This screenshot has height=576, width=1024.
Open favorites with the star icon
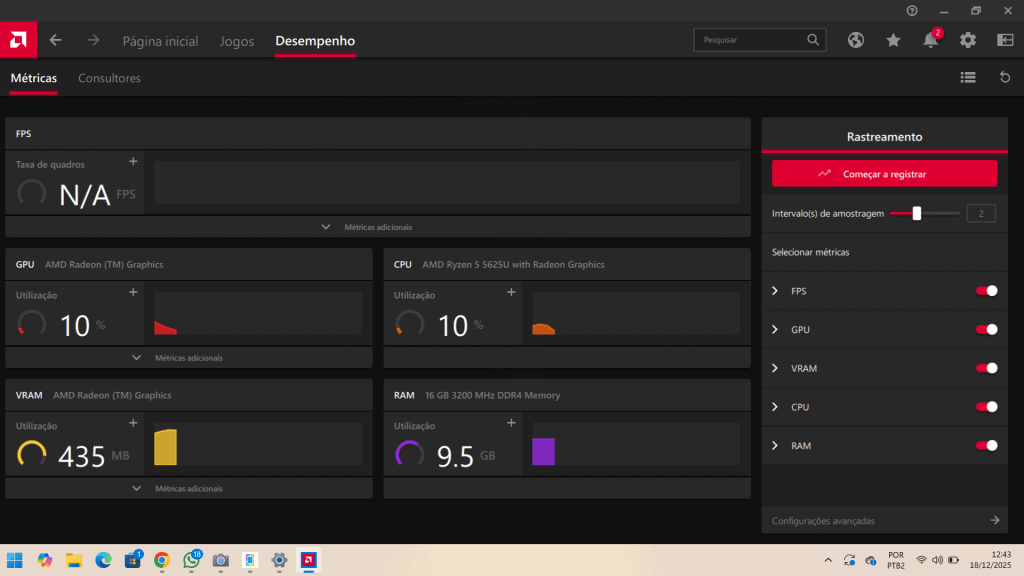pos(893,40)
